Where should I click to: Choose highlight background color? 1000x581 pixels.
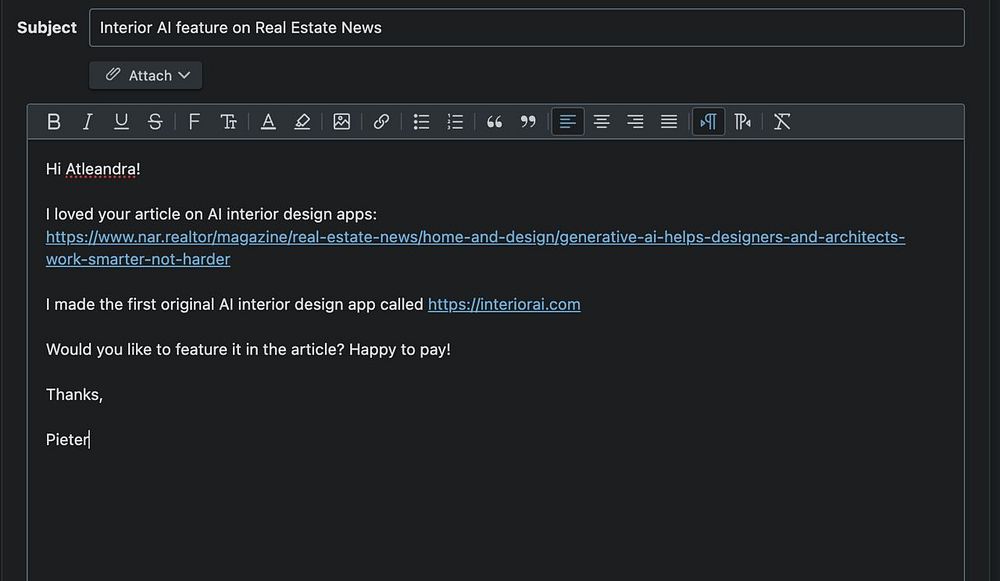(302, 122)
